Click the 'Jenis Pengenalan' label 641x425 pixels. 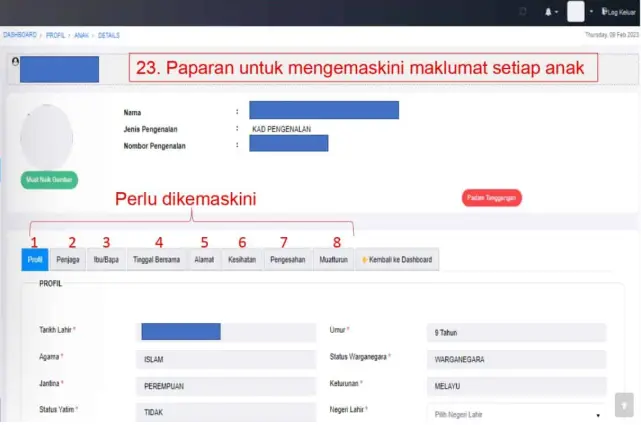click(x=150, y=129)
